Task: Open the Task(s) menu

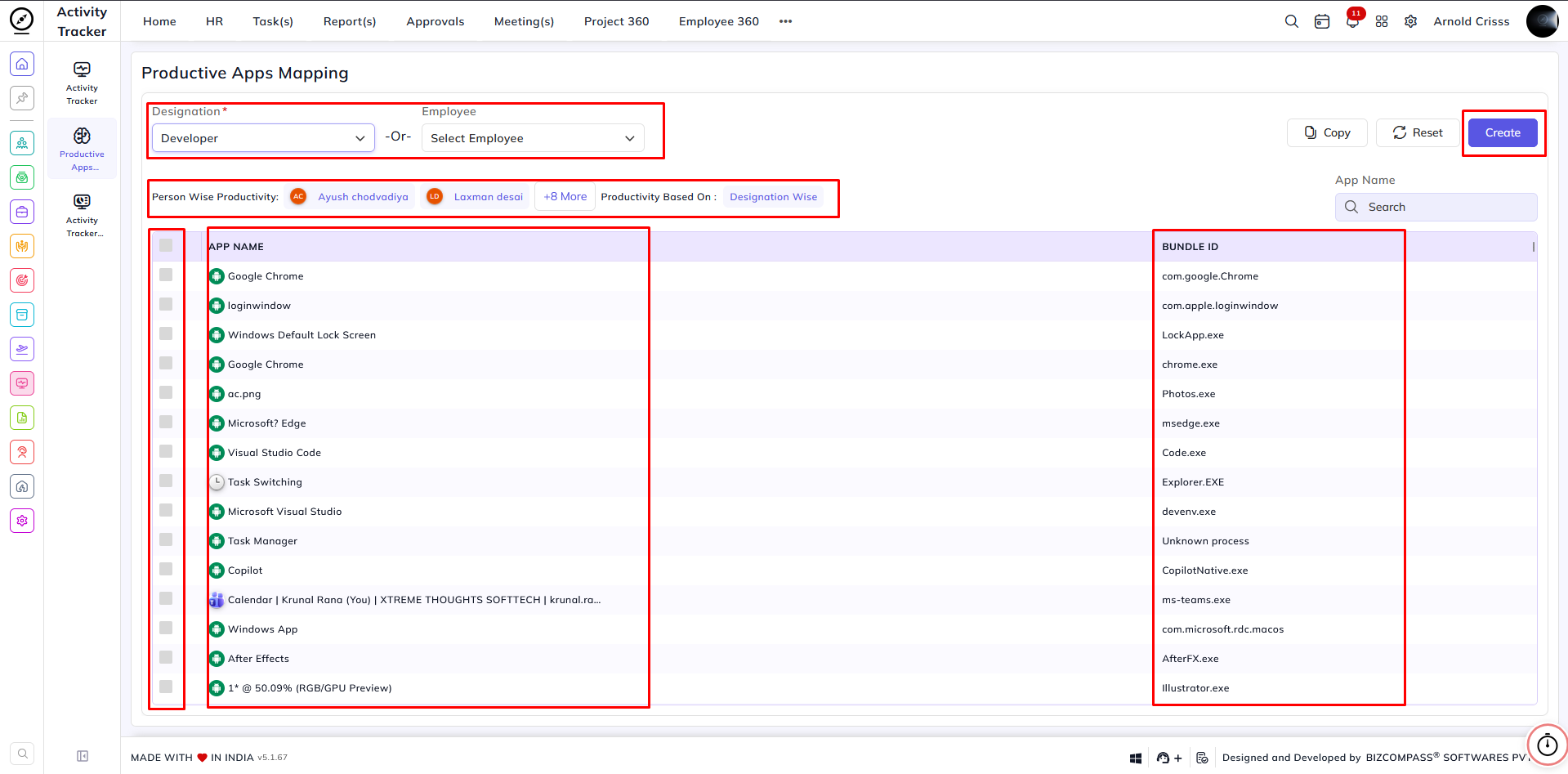Action: 273,21
